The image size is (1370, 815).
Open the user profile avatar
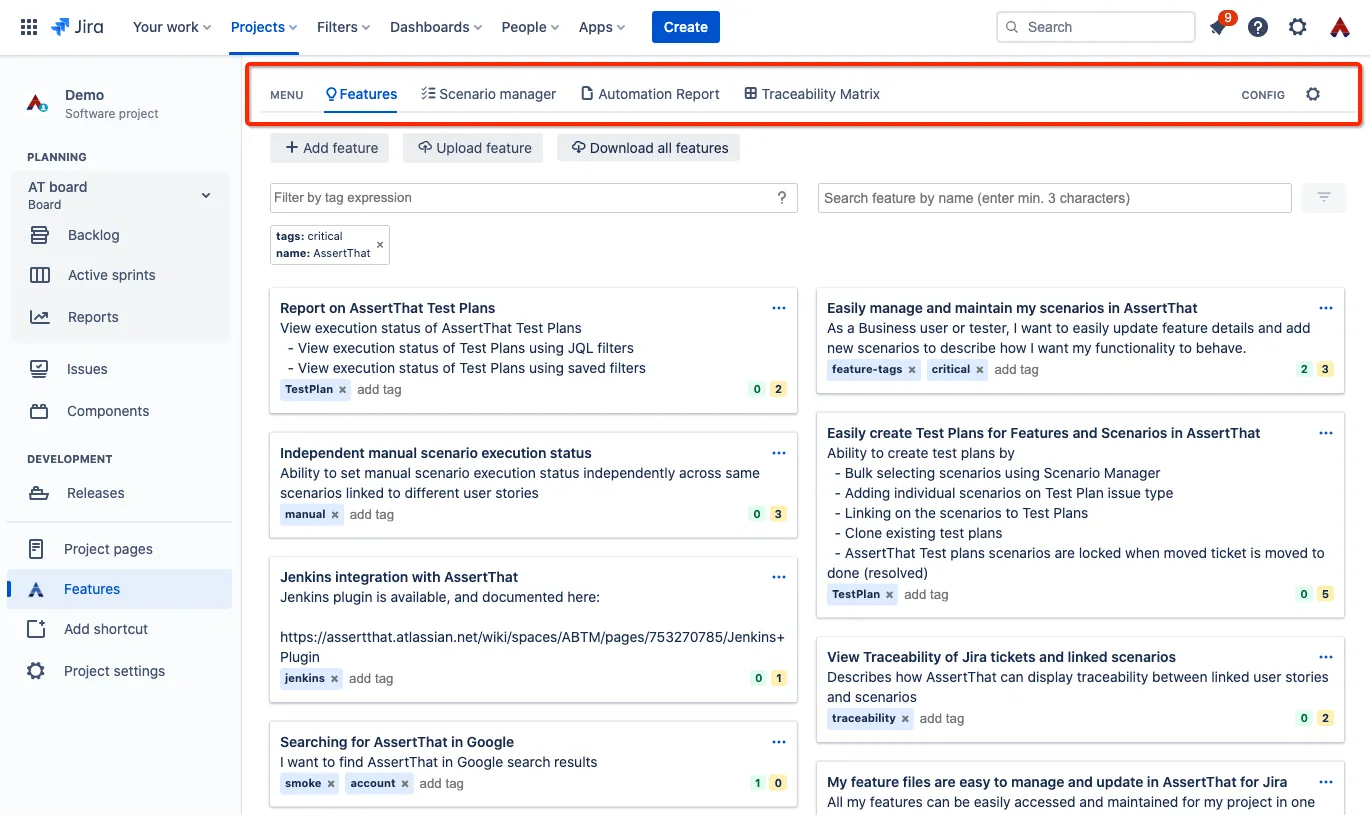pos(1340,27)
